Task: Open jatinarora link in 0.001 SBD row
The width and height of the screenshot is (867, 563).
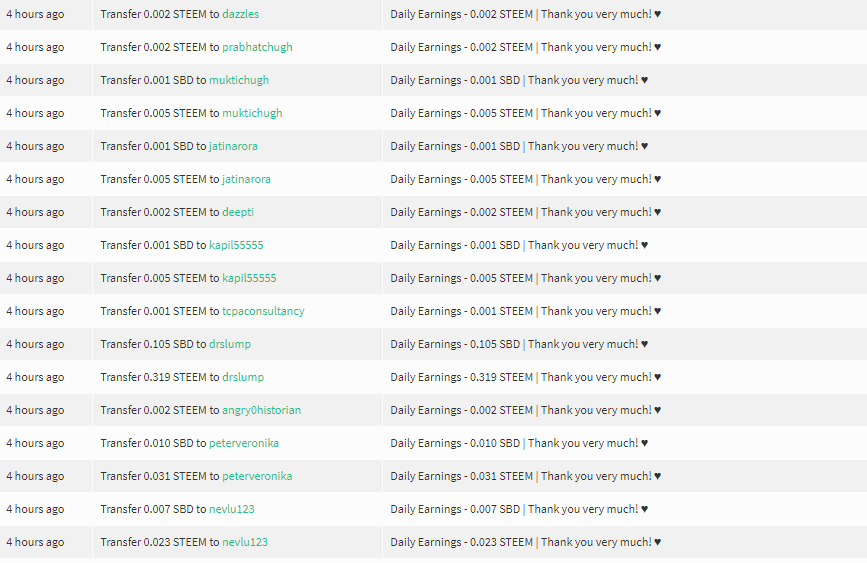Action: (x=233, y=147)
